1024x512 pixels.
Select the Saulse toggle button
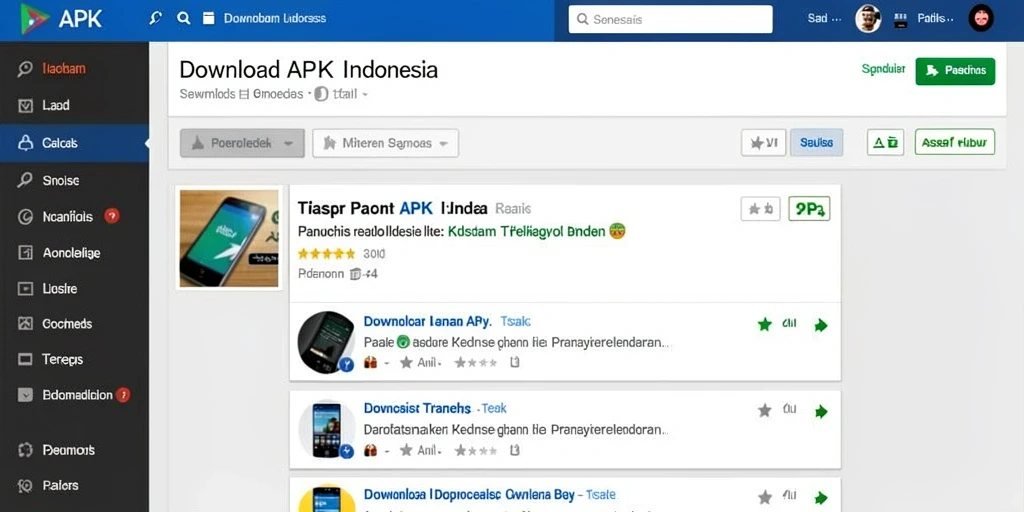(x=816, y=142)
